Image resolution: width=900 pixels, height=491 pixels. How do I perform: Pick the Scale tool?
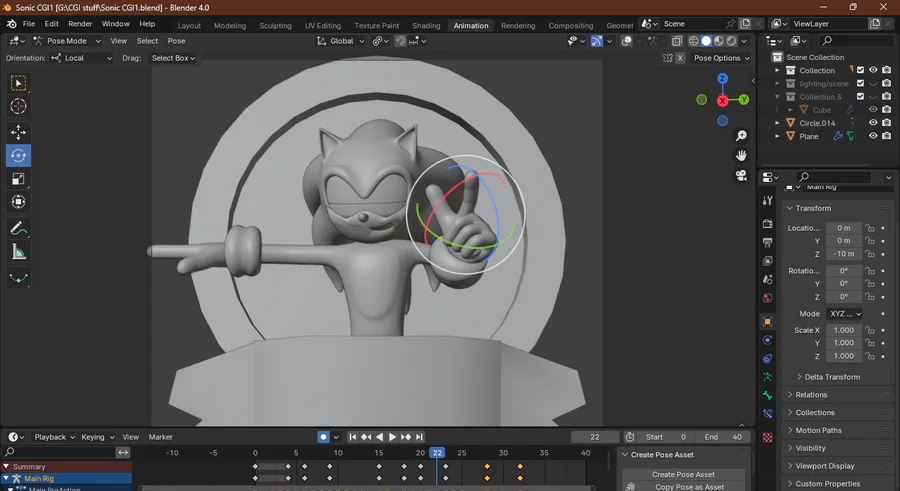[18, 179]
